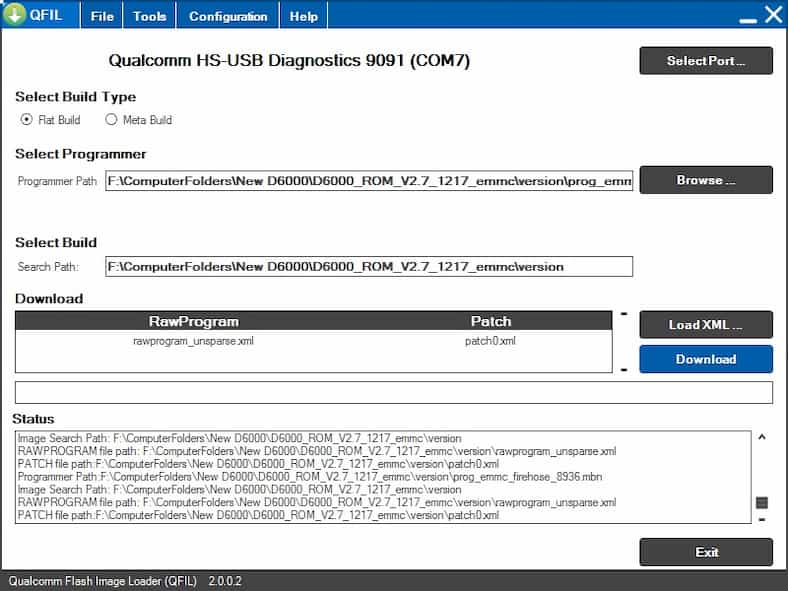Click the green QFIL download logo icon
Image resolution: width=788 pixels, height=591 pixels.
tap(15, 15)
